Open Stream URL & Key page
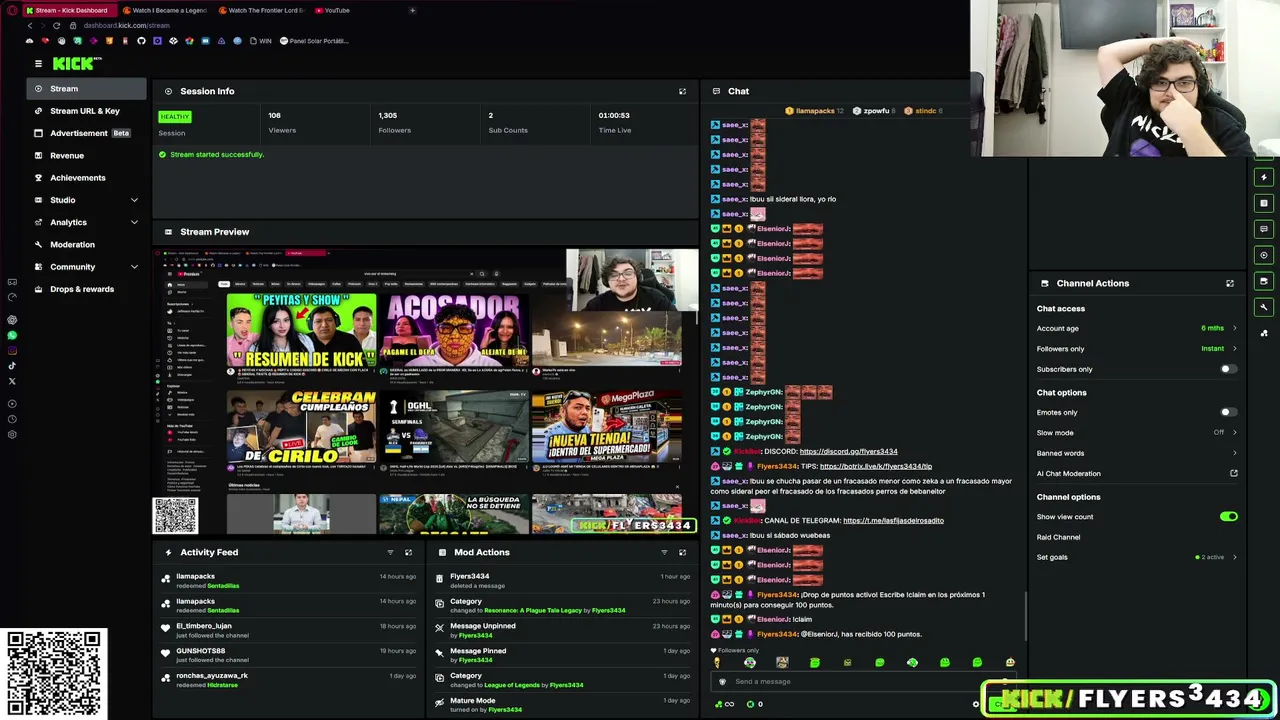 (x=87, y=111)
